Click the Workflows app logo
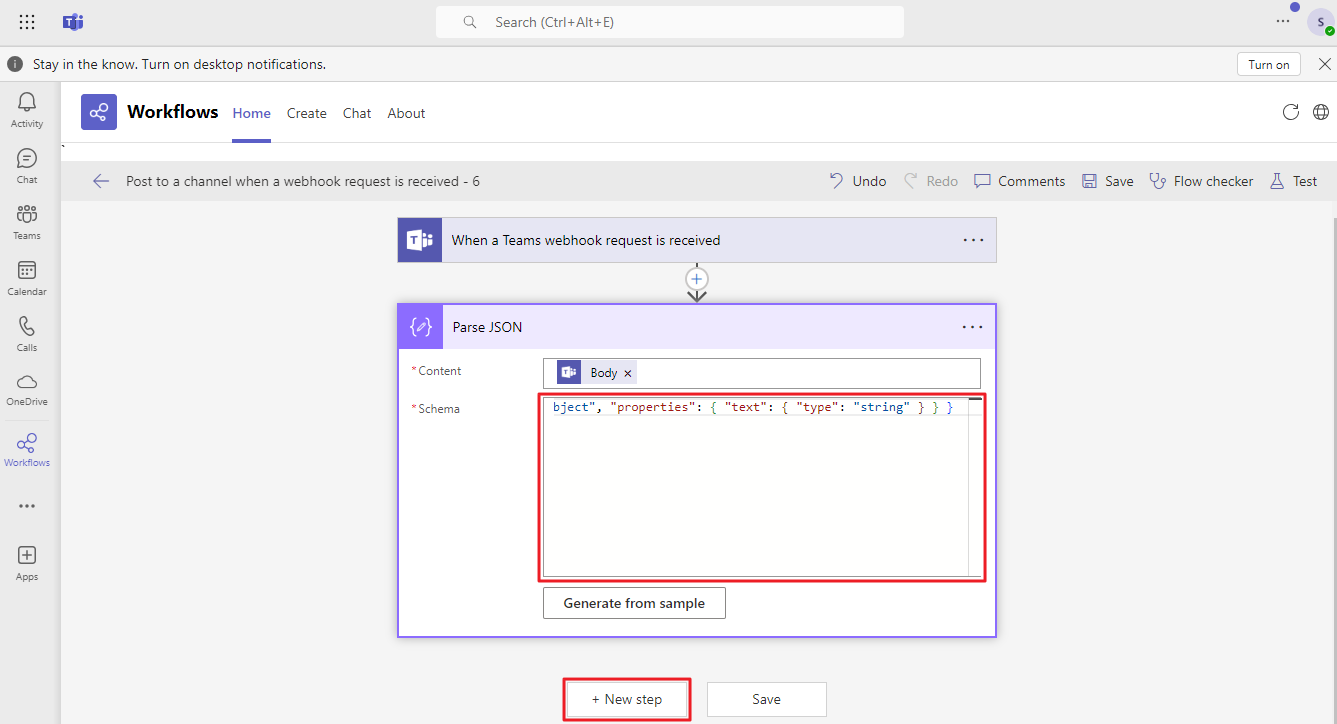1337x724 pixels. click(99, 112)
